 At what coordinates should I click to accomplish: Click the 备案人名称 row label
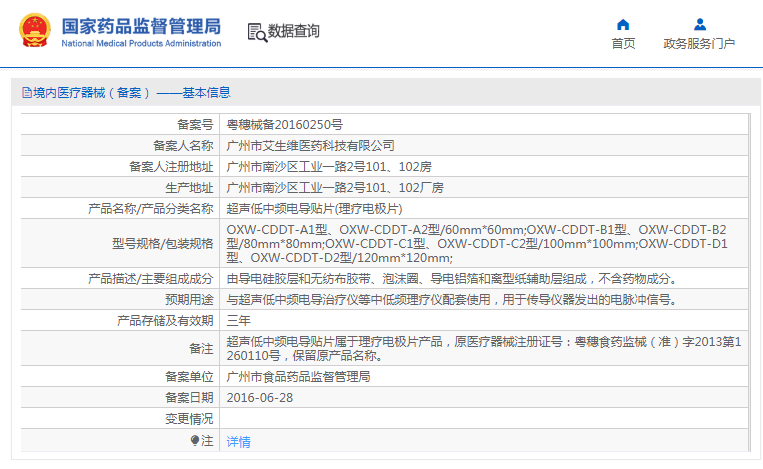coord(183,145)
